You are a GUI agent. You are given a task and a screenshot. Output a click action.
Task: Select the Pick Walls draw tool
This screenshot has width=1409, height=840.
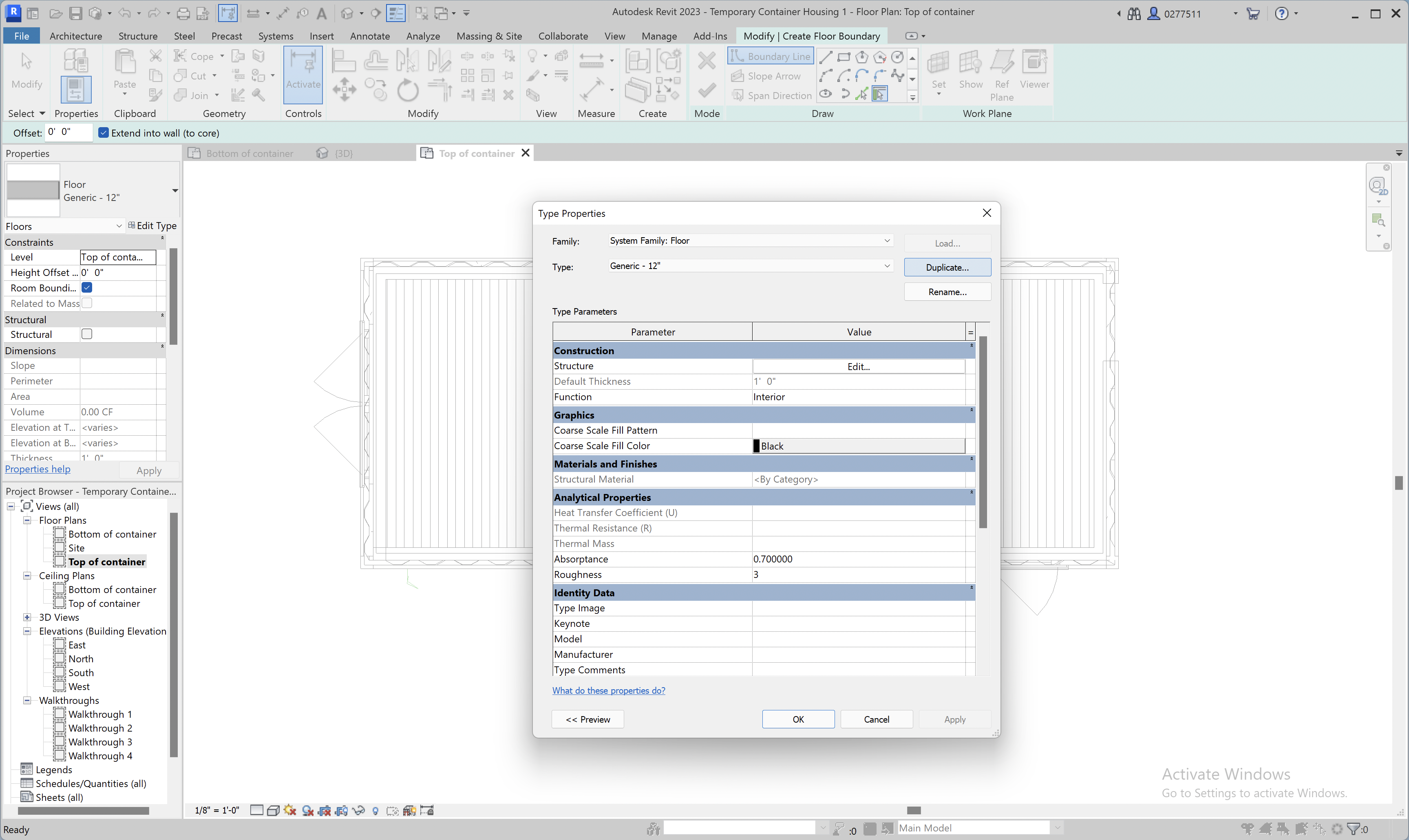pos(880,94)
